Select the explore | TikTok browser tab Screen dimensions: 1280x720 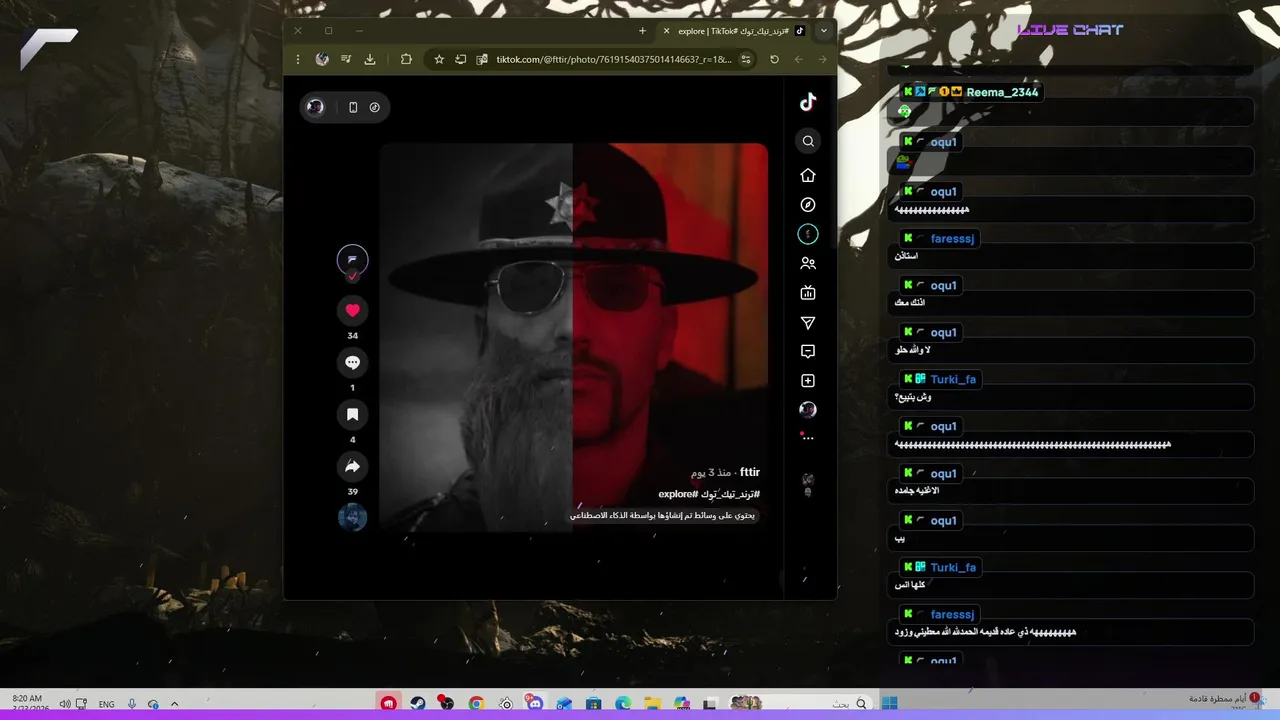tap(735, 31)
